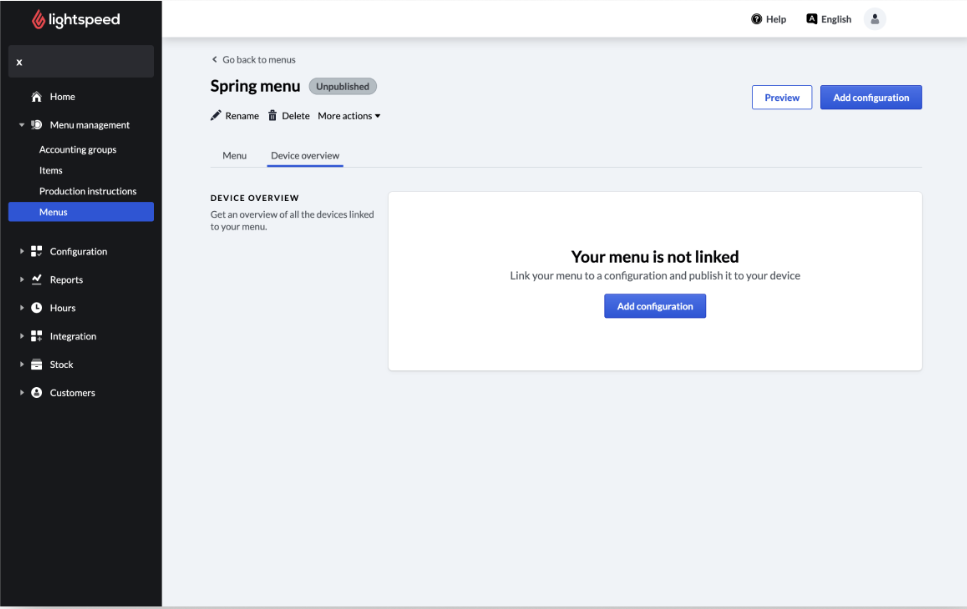Screen dimensions: 967x609
Task: Click the trash Delete icon
Action: coord(272,116)
